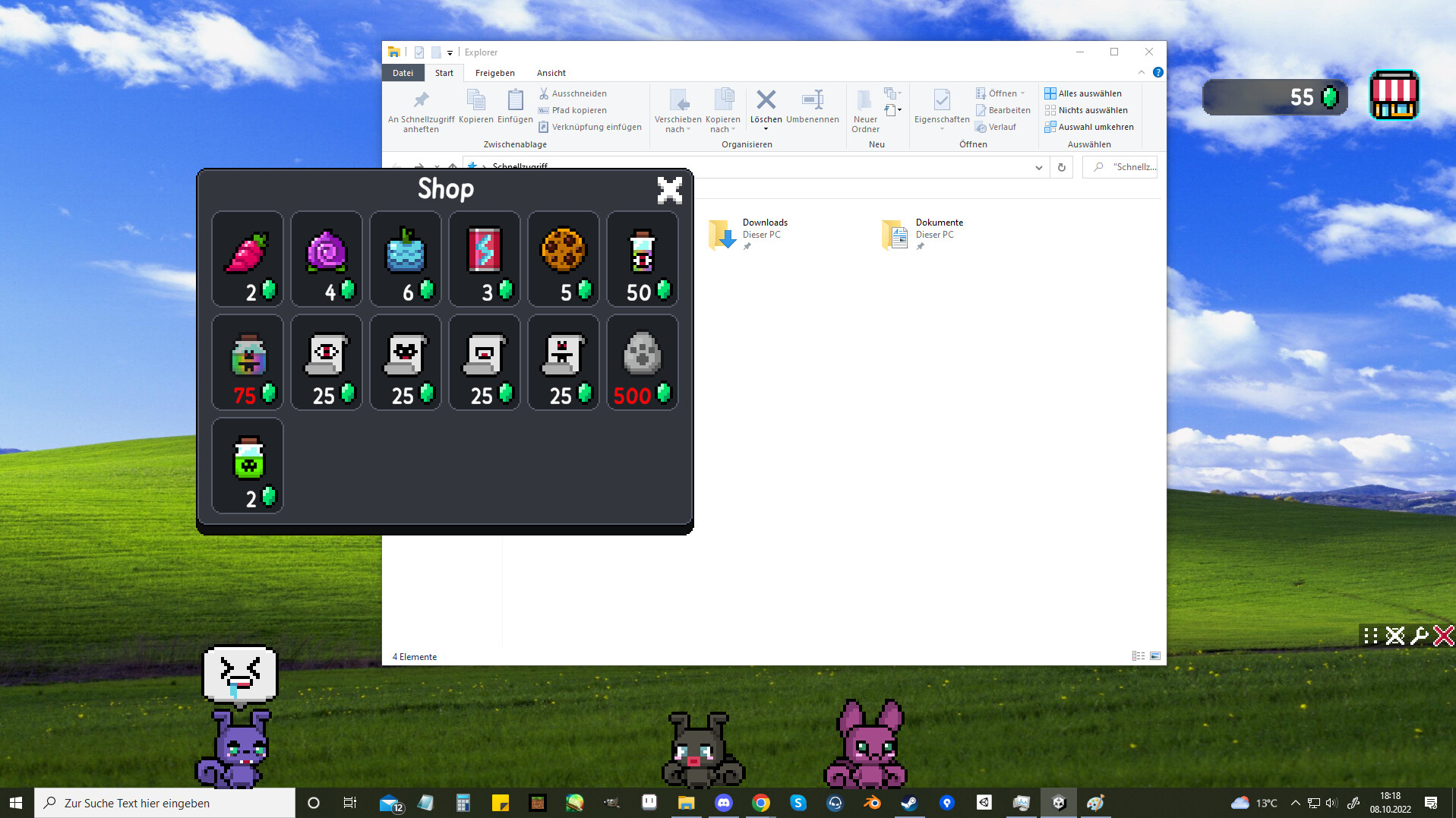Expand the Öffnen dropdown in the ribbon
The height and width of the screenshot is (818, 1456).
pos(1021,93)
